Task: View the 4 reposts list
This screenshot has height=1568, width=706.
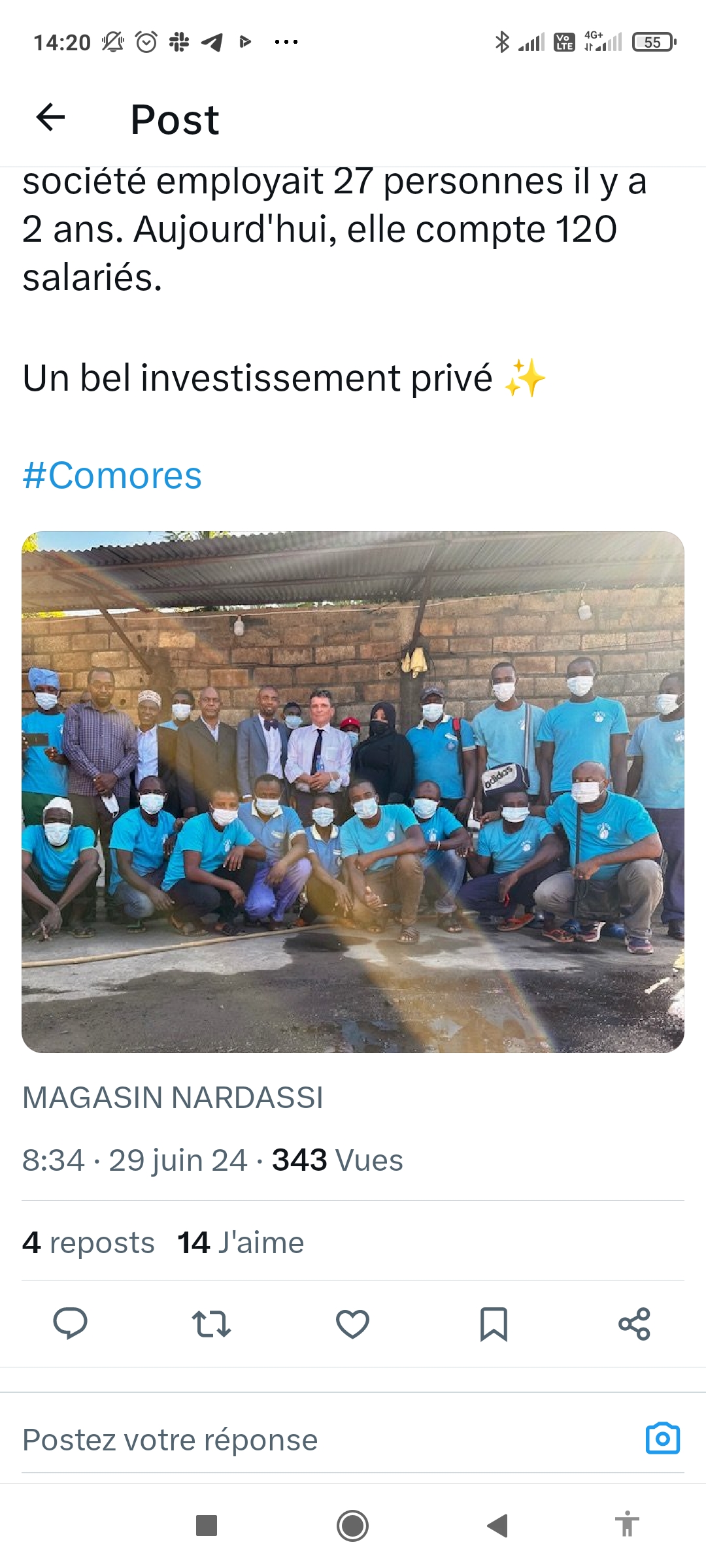Action: (88, 1242)
